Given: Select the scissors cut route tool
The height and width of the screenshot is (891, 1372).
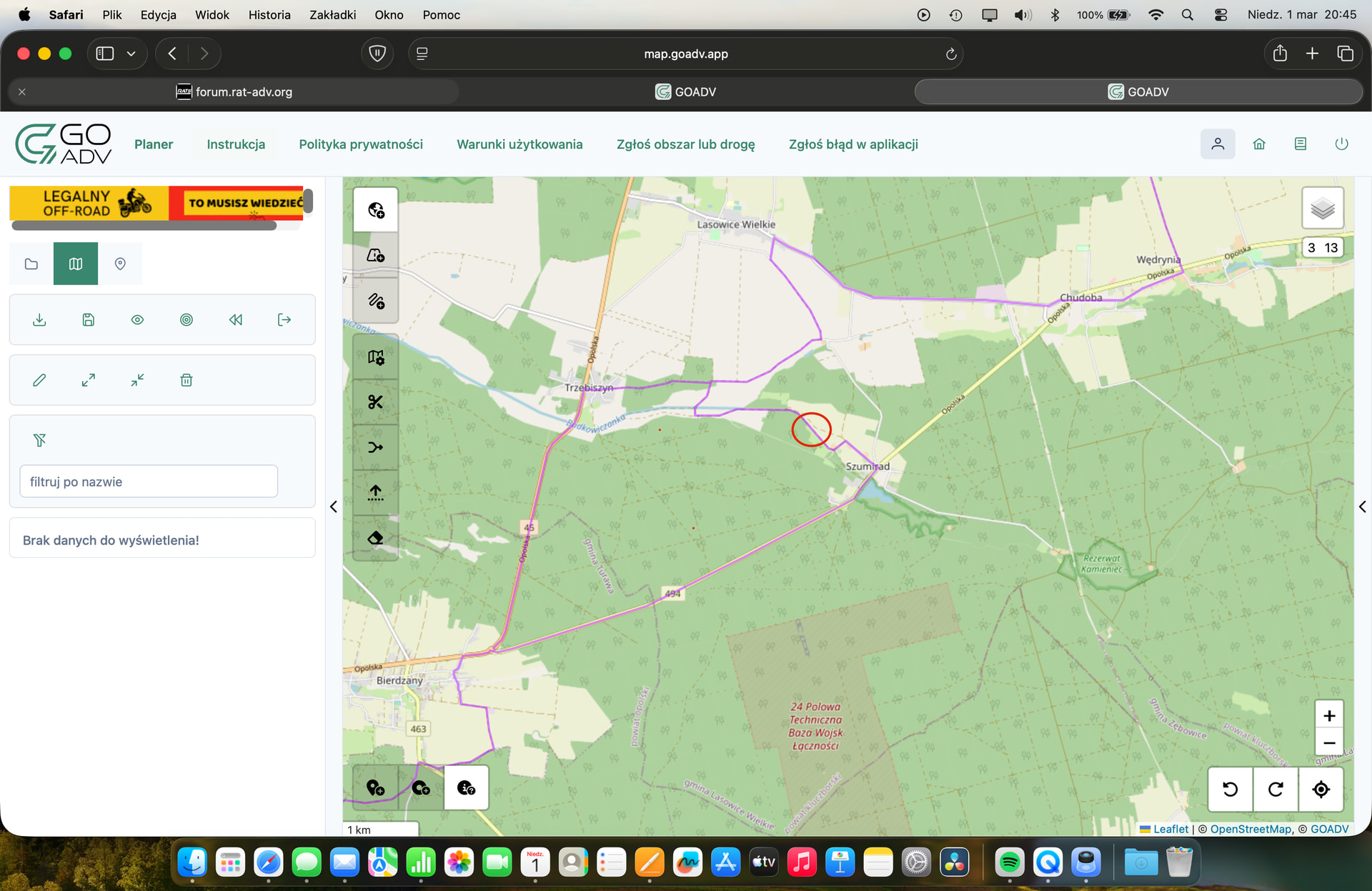Looking at the screenshot, I should coord(375,402).
